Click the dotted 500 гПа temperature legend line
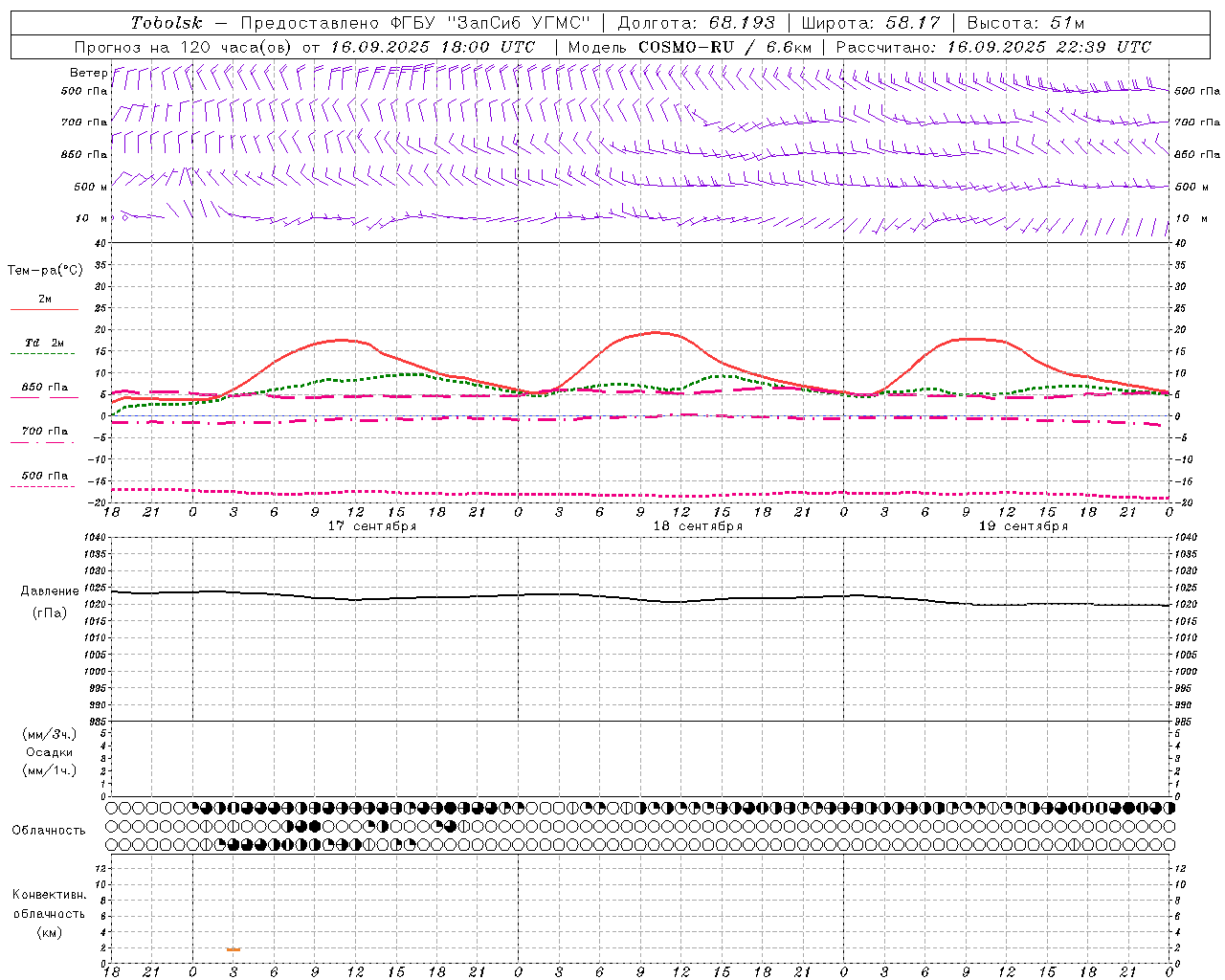The height and width of the screenshot is (980, 1225). pyautogui.click(x=43, y=486)
